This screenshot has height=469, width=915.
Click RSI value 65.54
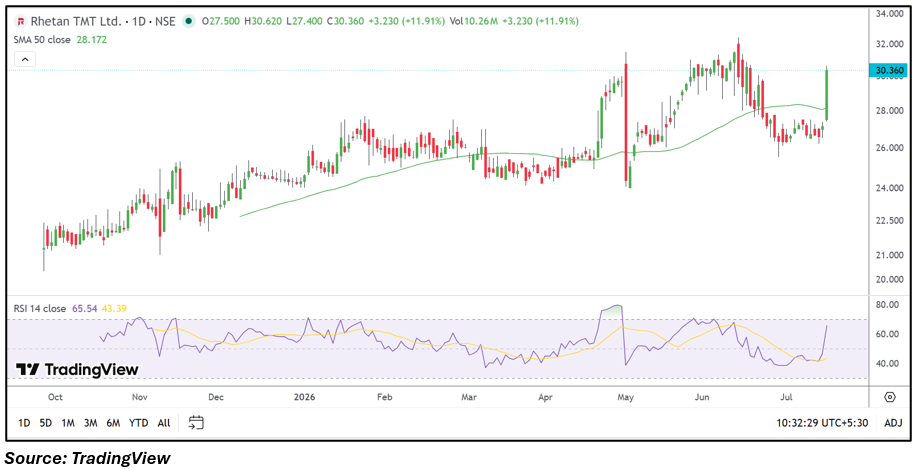[x=83, y=308]
